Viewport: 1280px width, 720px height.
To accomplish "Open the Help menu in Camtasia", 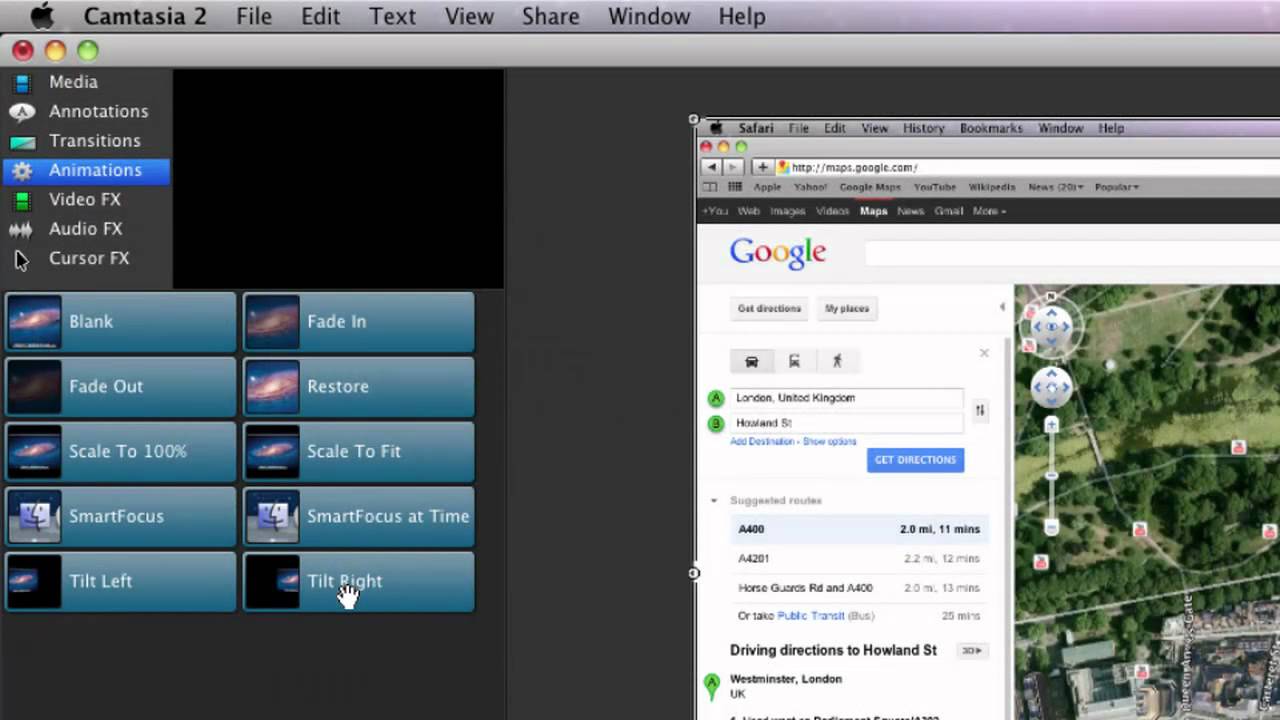I will click(x=741, y=17).
